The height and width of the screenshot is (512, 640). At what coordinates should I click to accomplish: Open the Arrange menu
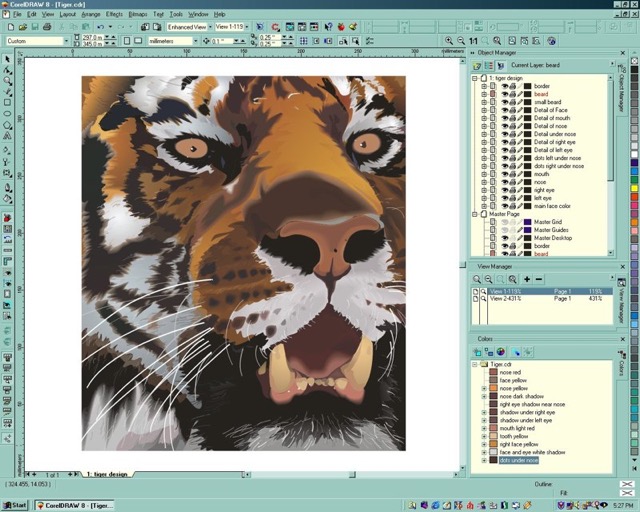(91, 14)
